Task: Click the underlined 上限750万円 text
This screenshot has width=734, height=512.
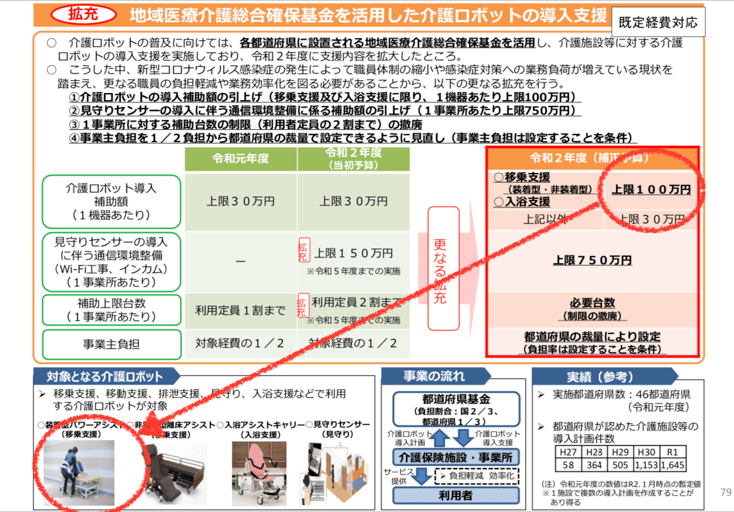Action: point(592,260)
